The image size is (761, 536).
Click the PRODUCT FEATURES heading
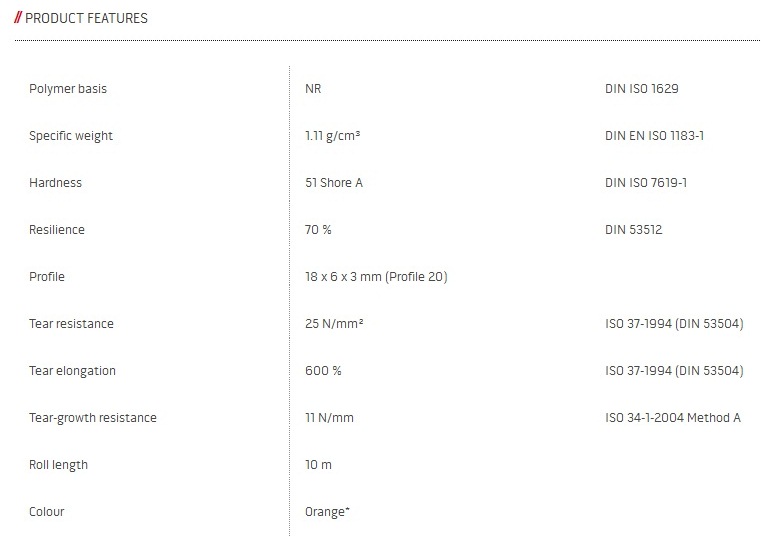(86, 18)
